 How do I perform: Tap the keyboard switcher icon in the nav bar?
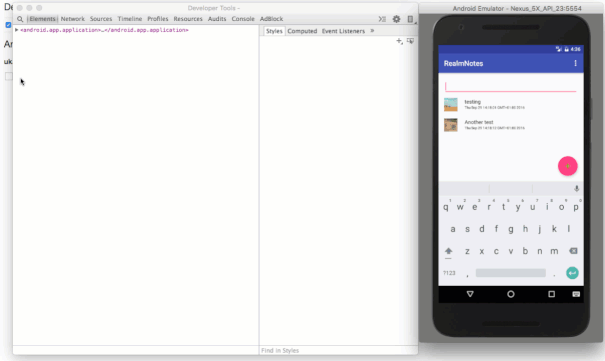(576, 294)
